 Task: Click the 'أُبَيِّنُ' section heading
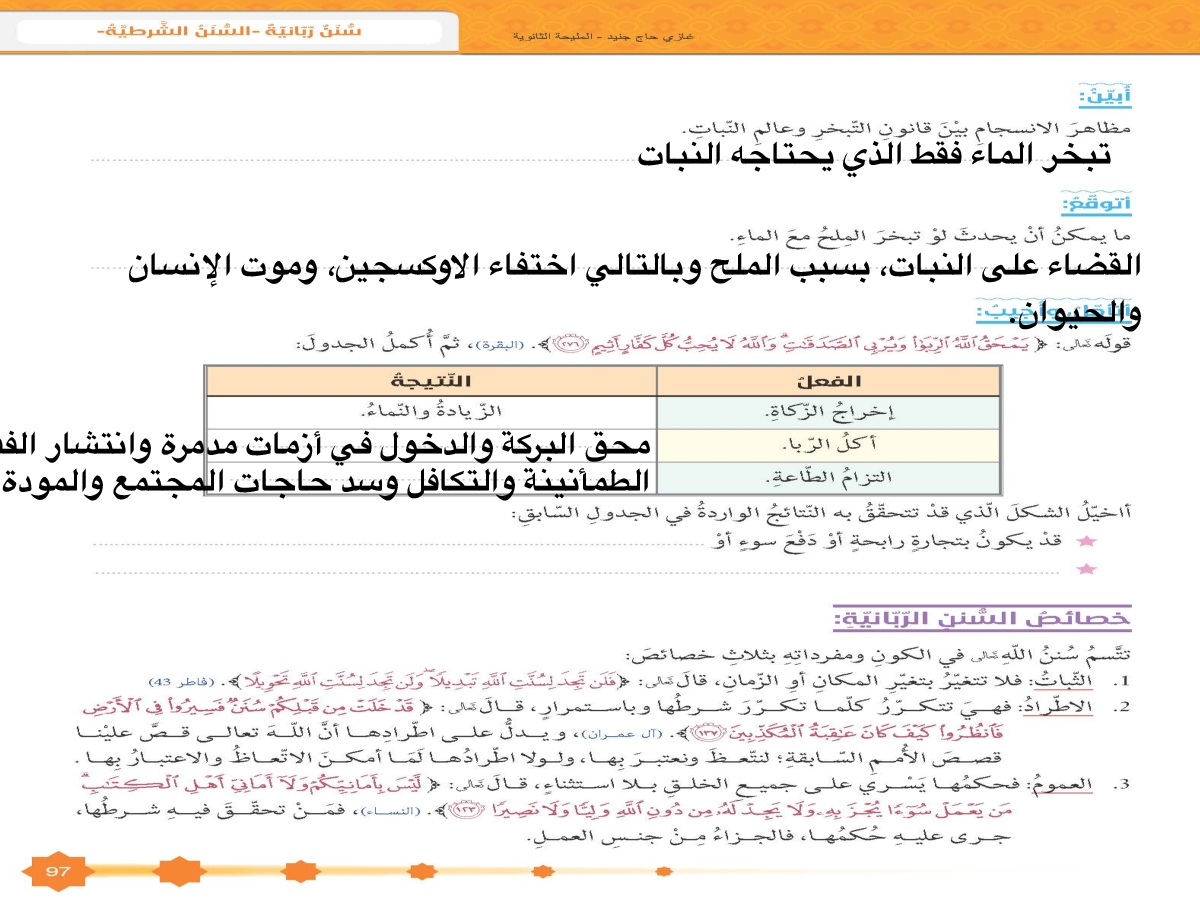click(x=1104, y=98)
